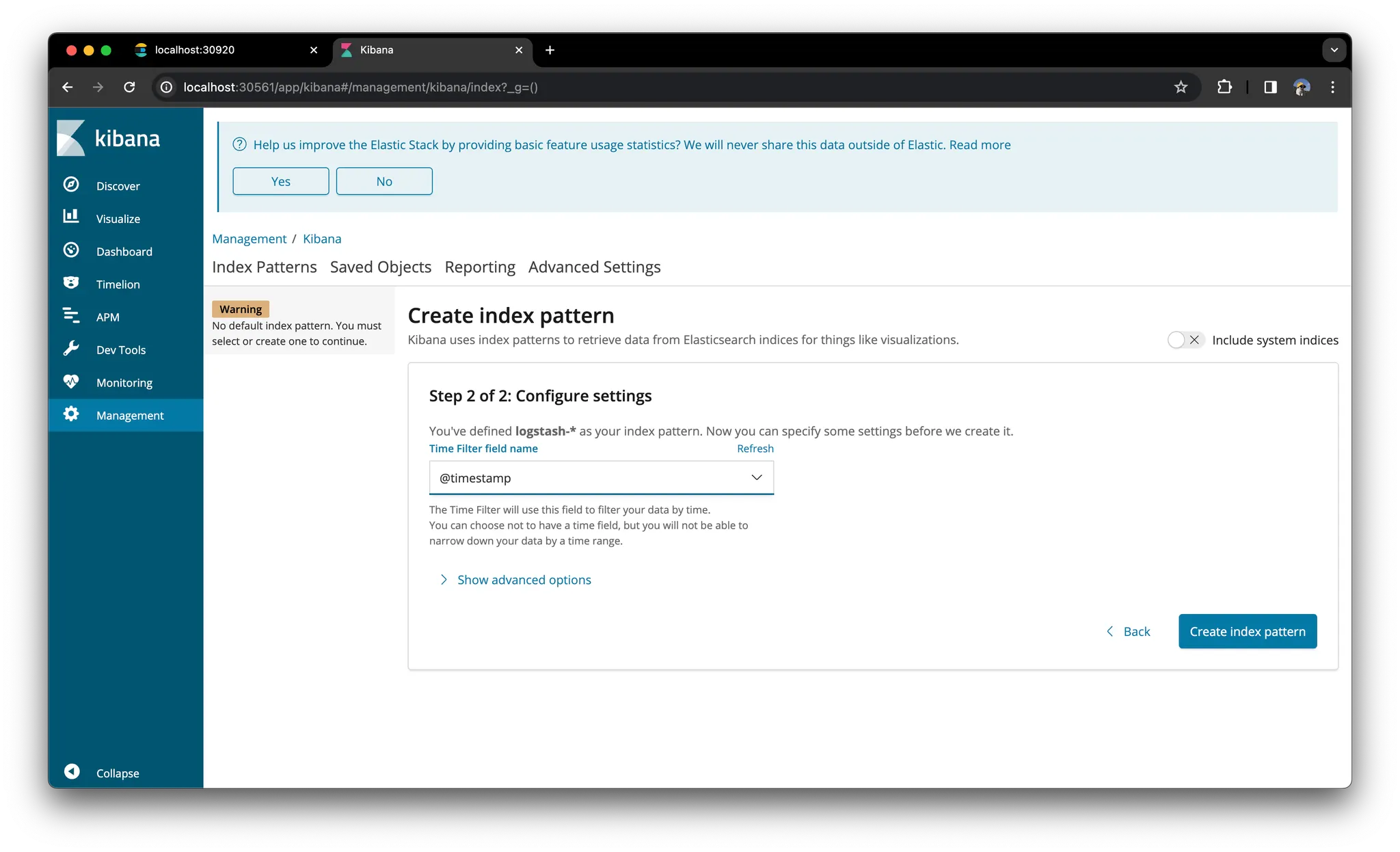The height and width of the screenshot is (852, 1400).
Task: Click the Refresh link
Action: point(755,449)
